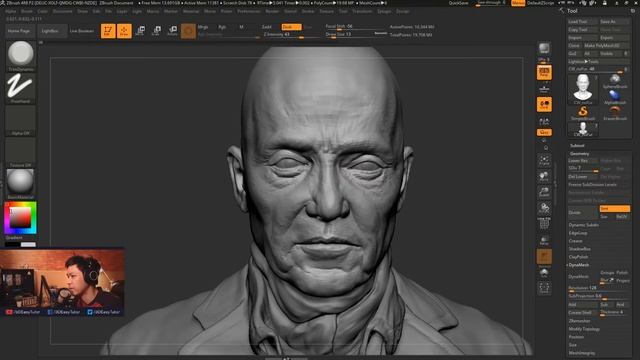640x360 pixels.
Task: Expand the ZRemesher section
Action: [x=579, y=321]
